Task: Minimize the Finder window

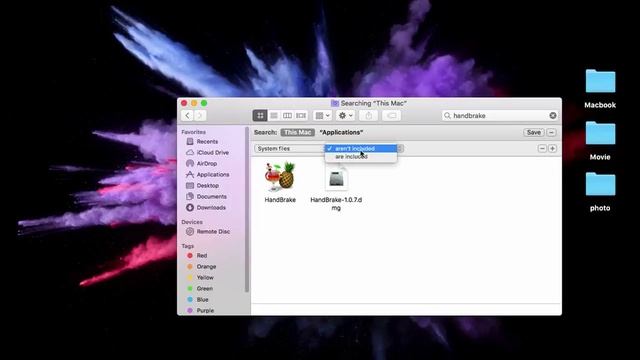Action: pos(194,103)
